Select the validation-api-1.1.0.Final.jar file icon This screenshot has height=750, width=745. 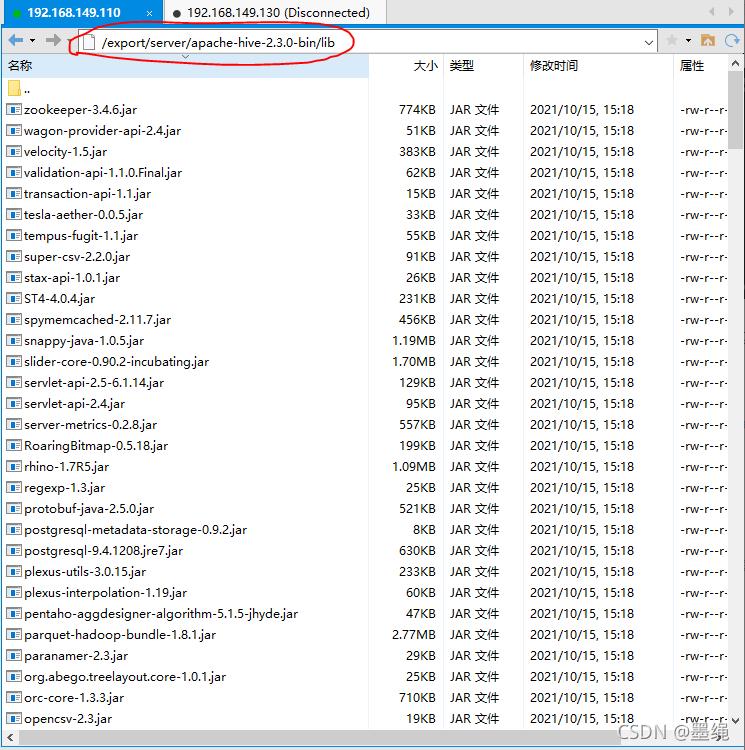[14, 173]
